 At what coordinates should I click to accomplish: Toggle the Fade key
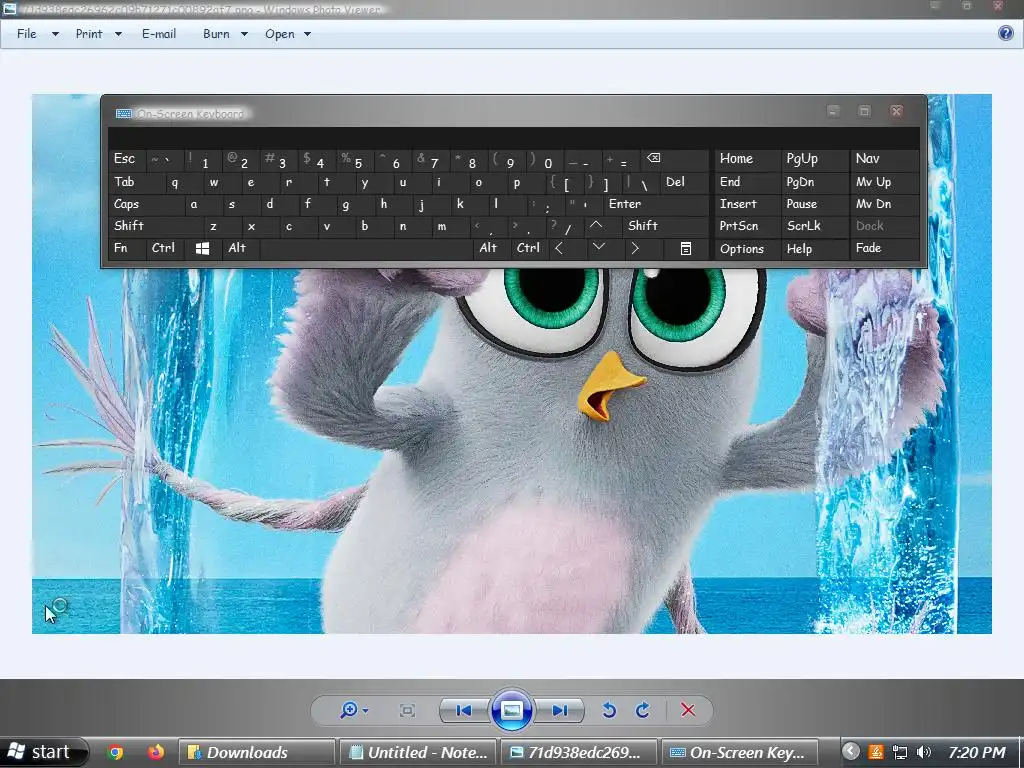[x=884, y=248]
